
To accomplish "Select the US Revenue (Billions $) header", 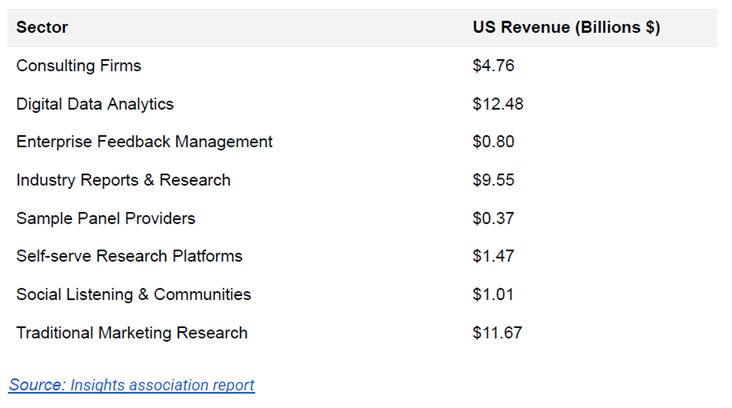I will click(x=565, y=28).
